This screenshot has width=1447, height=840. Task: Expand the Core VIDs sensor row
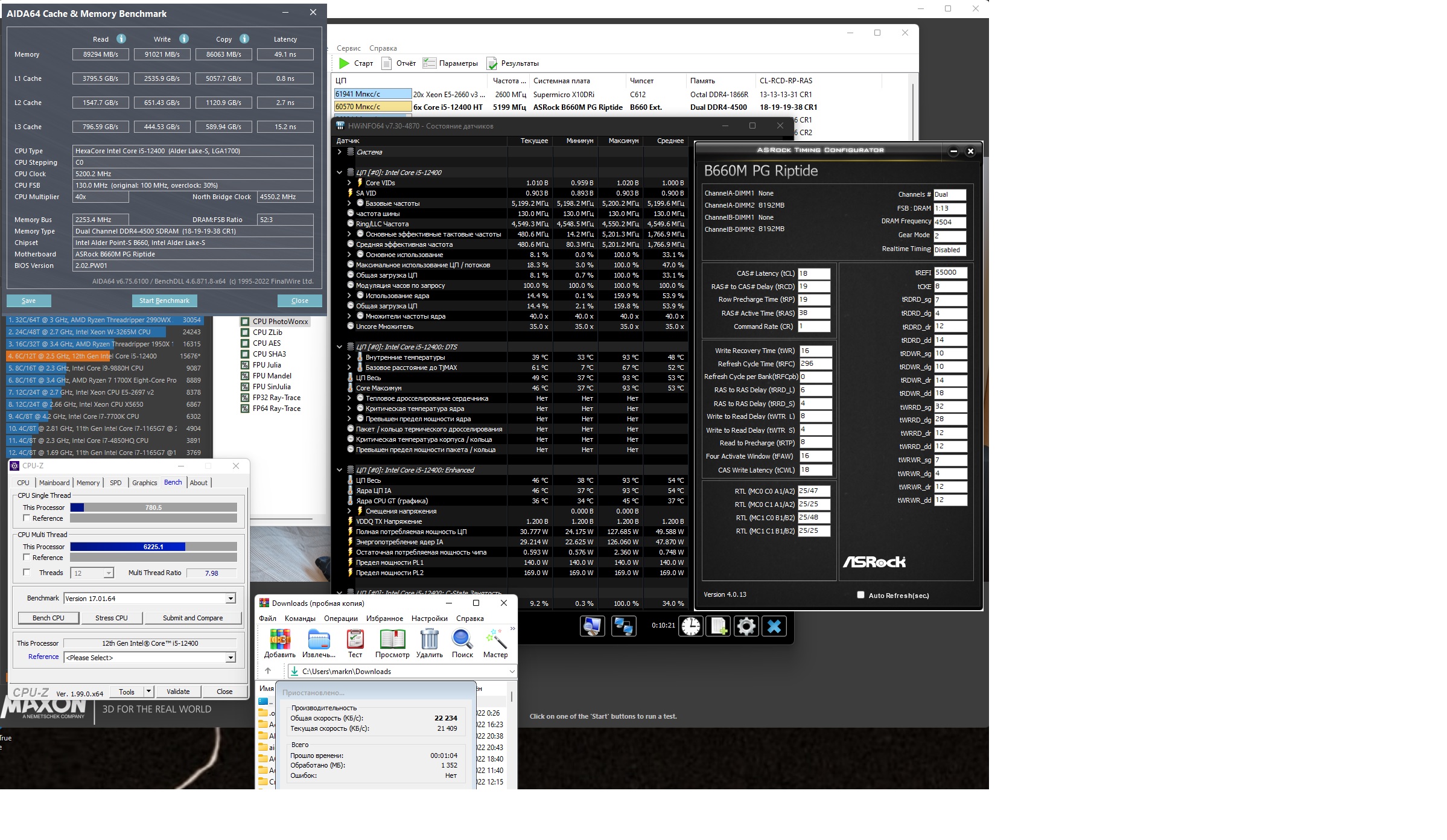click(x=349, y=183)
